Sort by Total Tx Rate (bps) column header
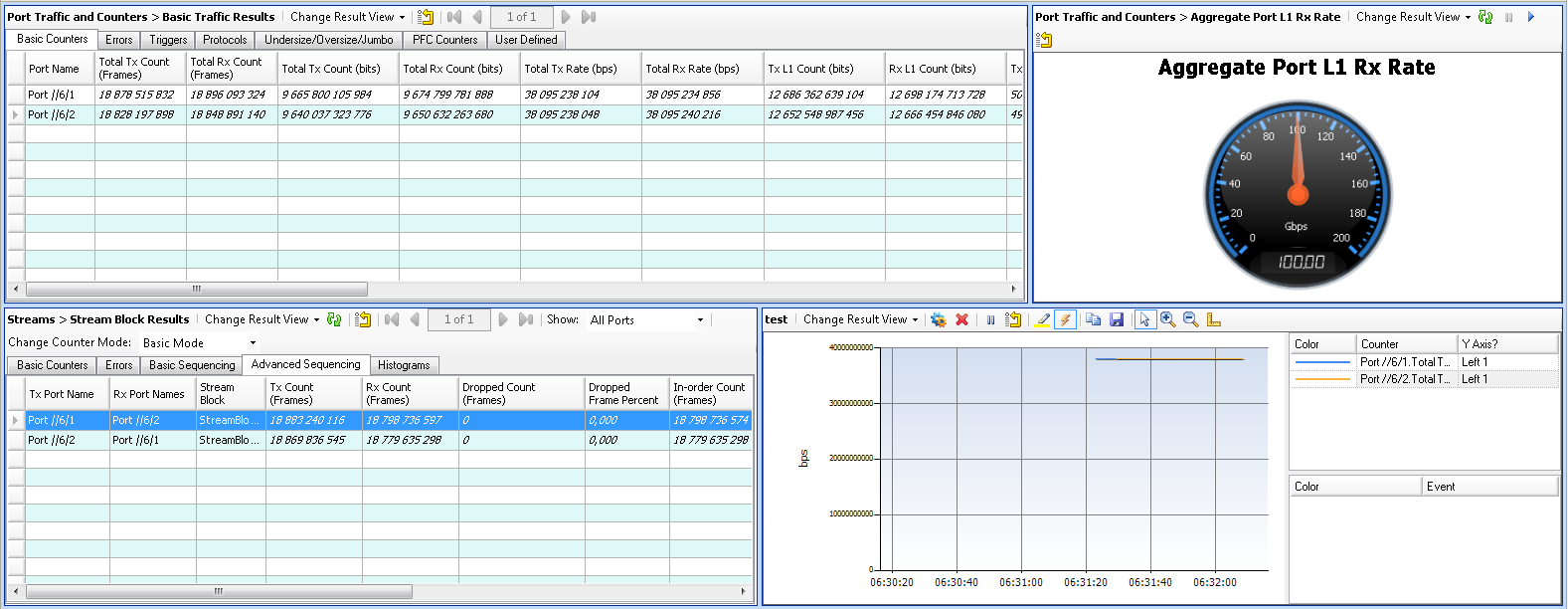 (x=581, y=68)
